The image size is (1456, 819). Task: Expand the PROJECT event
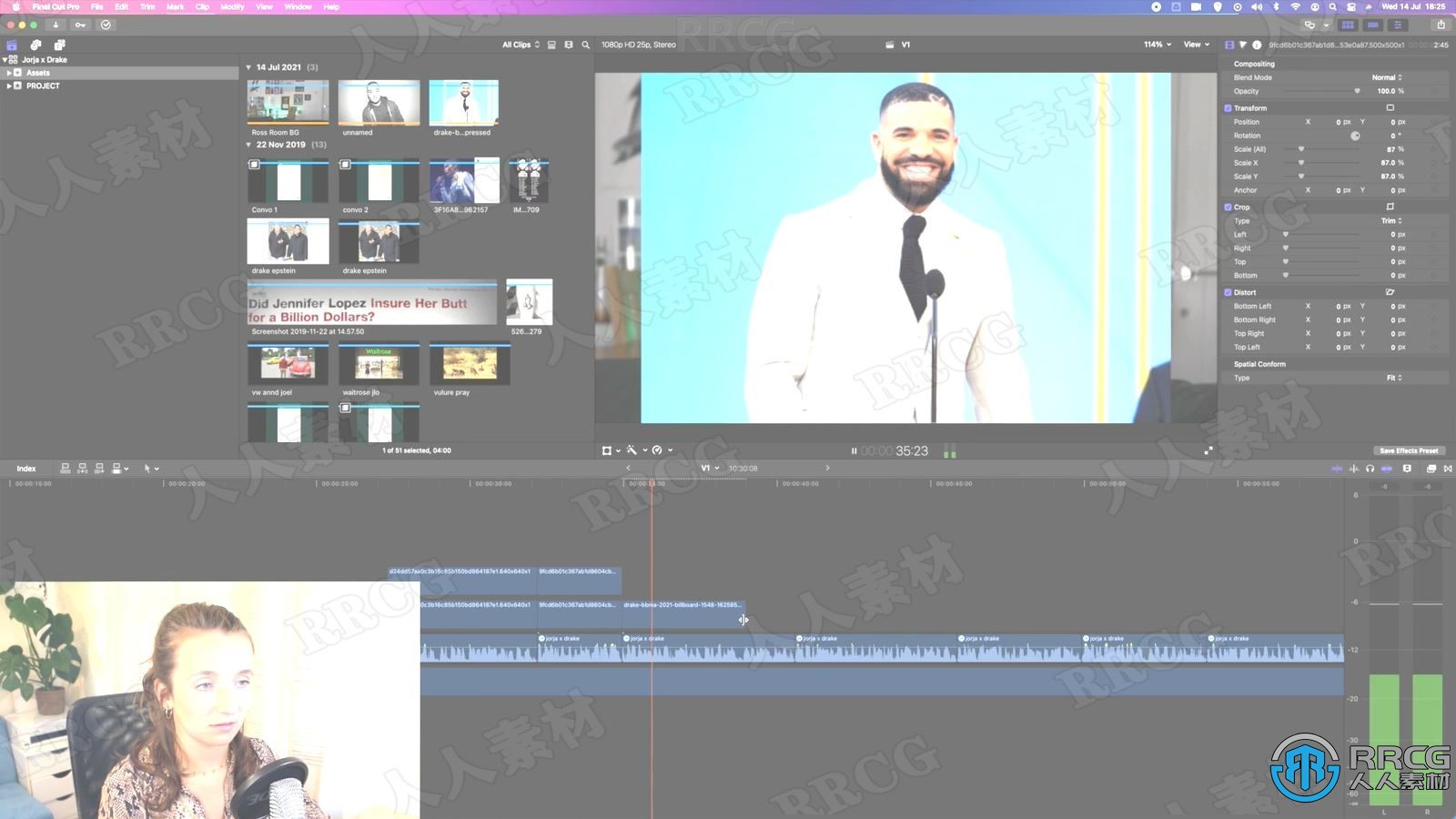click(9, 86)
